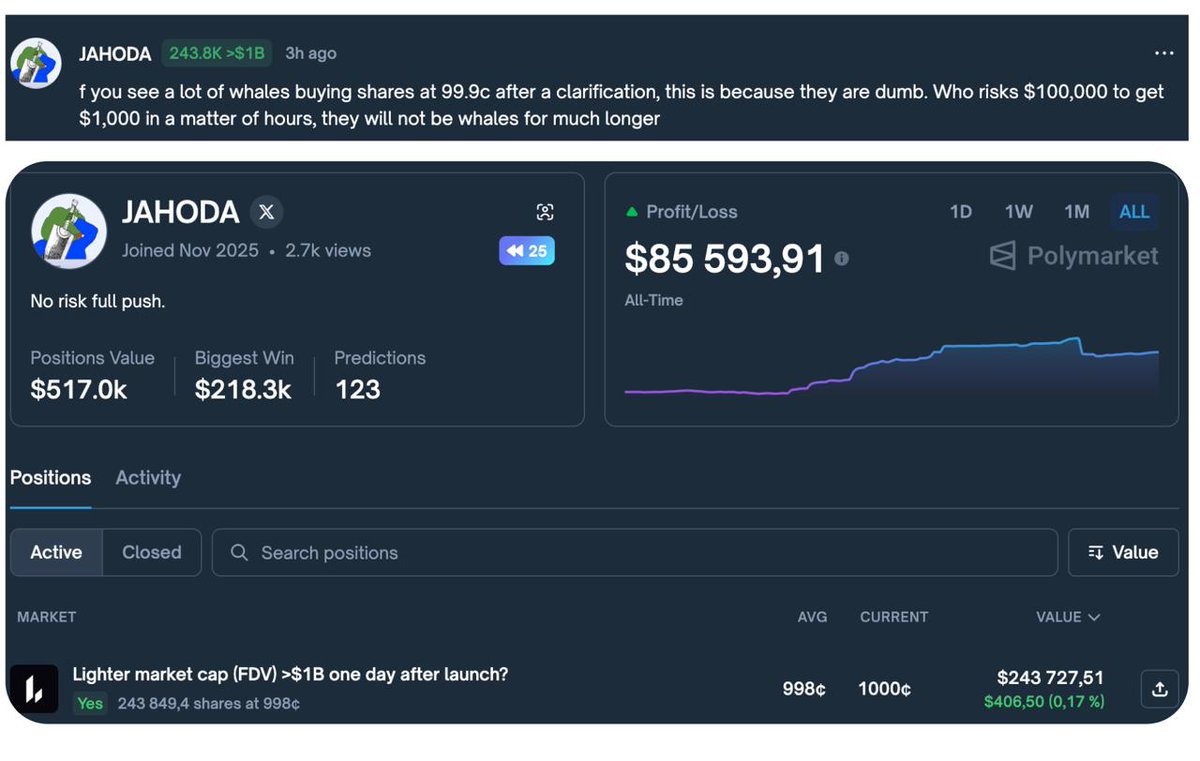Click the Polymarket logo in the chart panel
Screen dimensions: 1200x761
1074,256
